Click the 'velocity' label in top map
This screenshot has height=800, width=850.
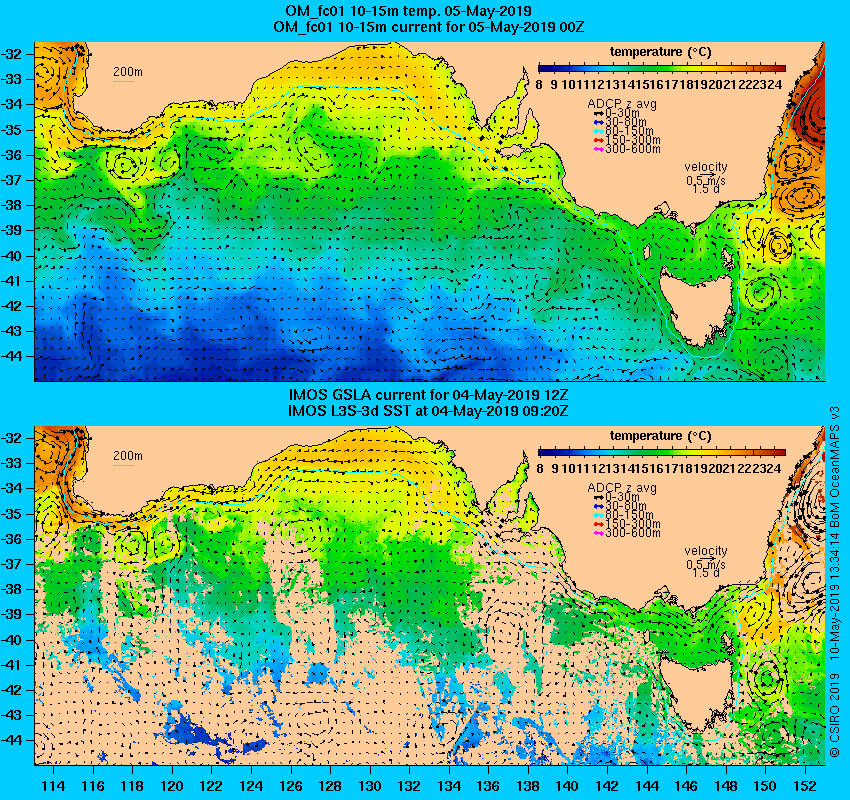tap(705, 167)
